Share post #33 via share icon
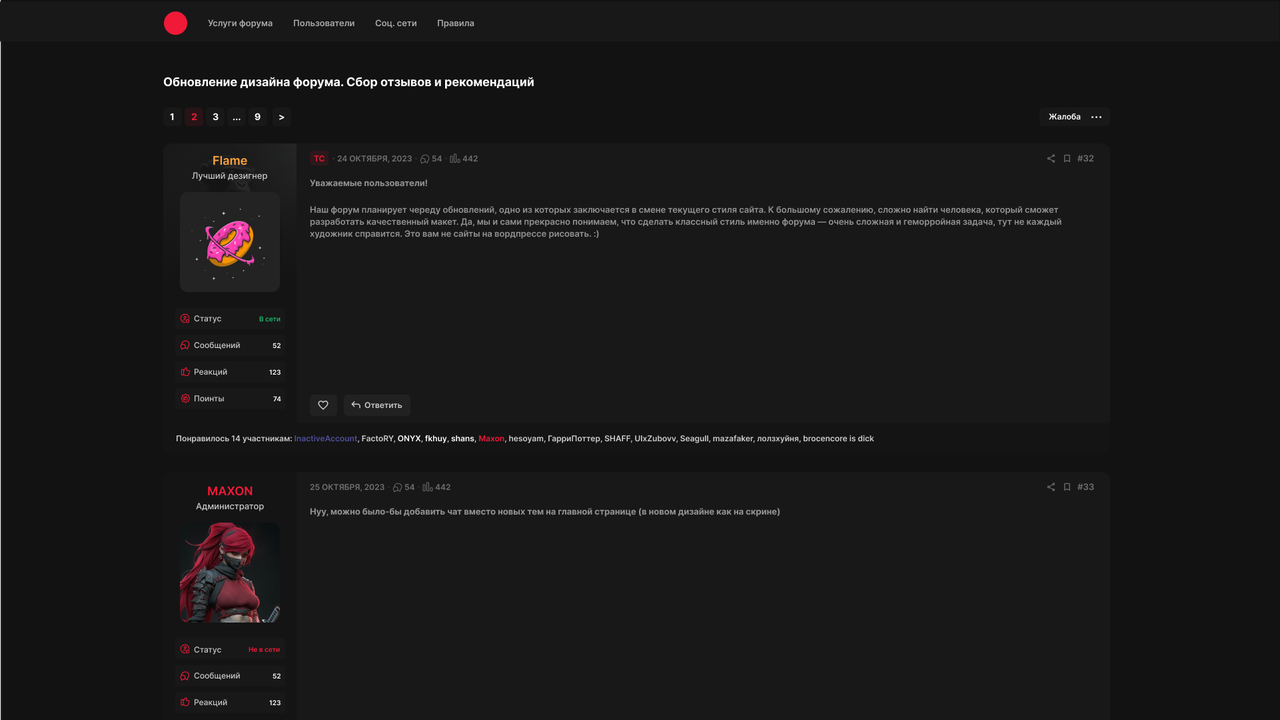This screenshot has width=1280, height=720. pyautogui.click(x=1050, y=487)
